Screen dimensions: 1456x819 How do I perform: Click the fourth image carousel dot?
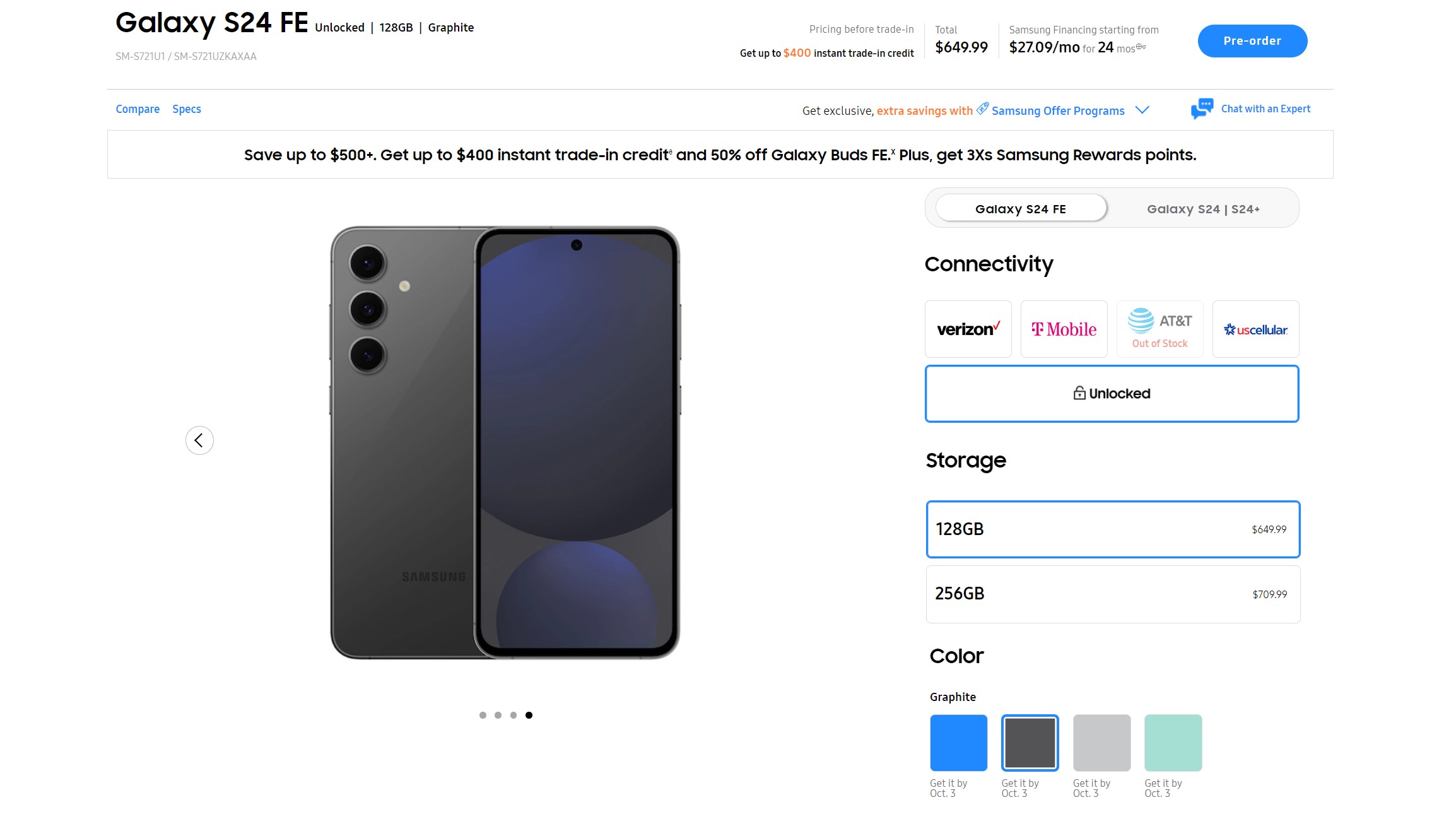point(527,715)
